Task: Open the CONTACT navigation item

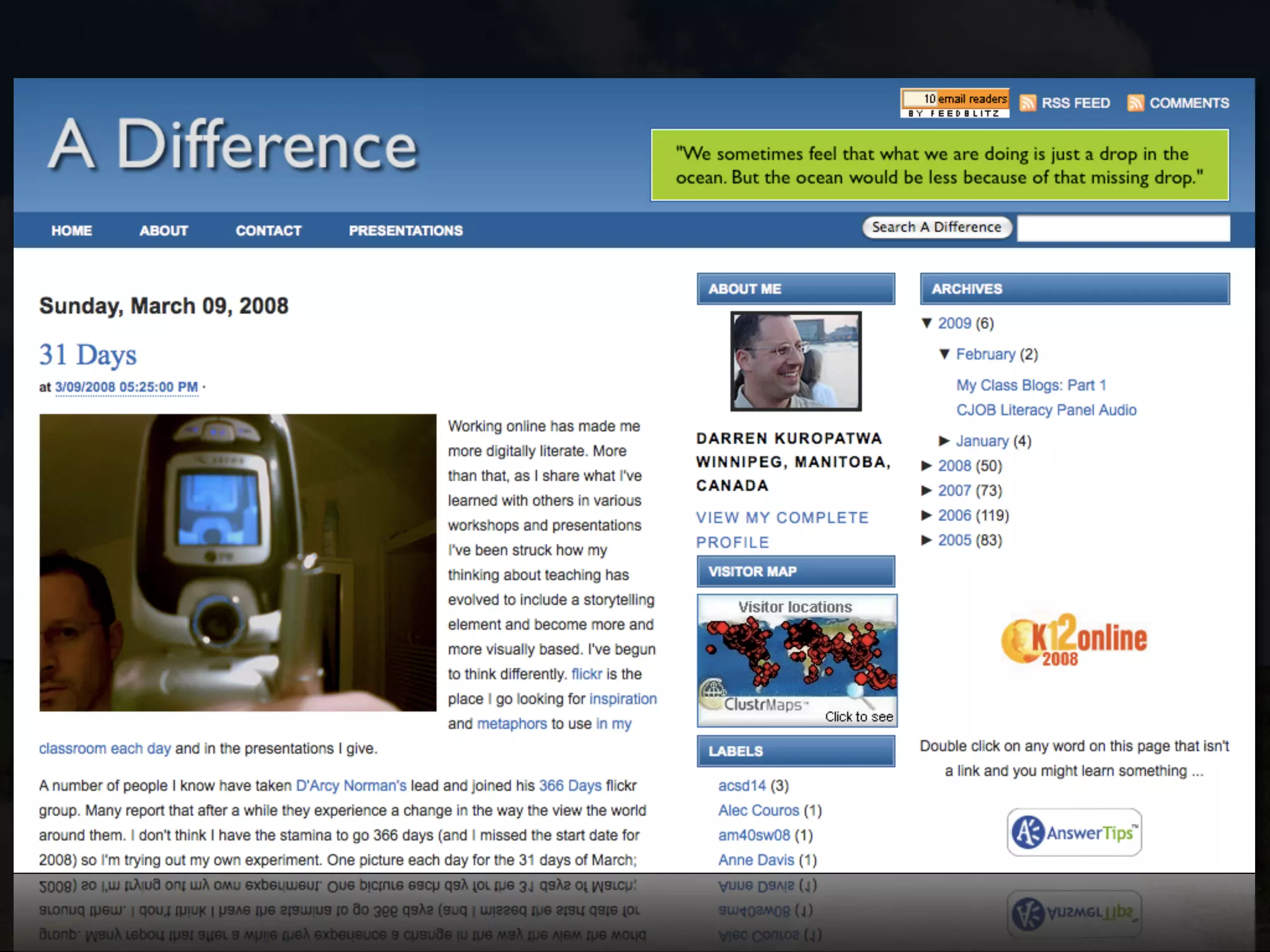Action: click(x=269, y=231)
